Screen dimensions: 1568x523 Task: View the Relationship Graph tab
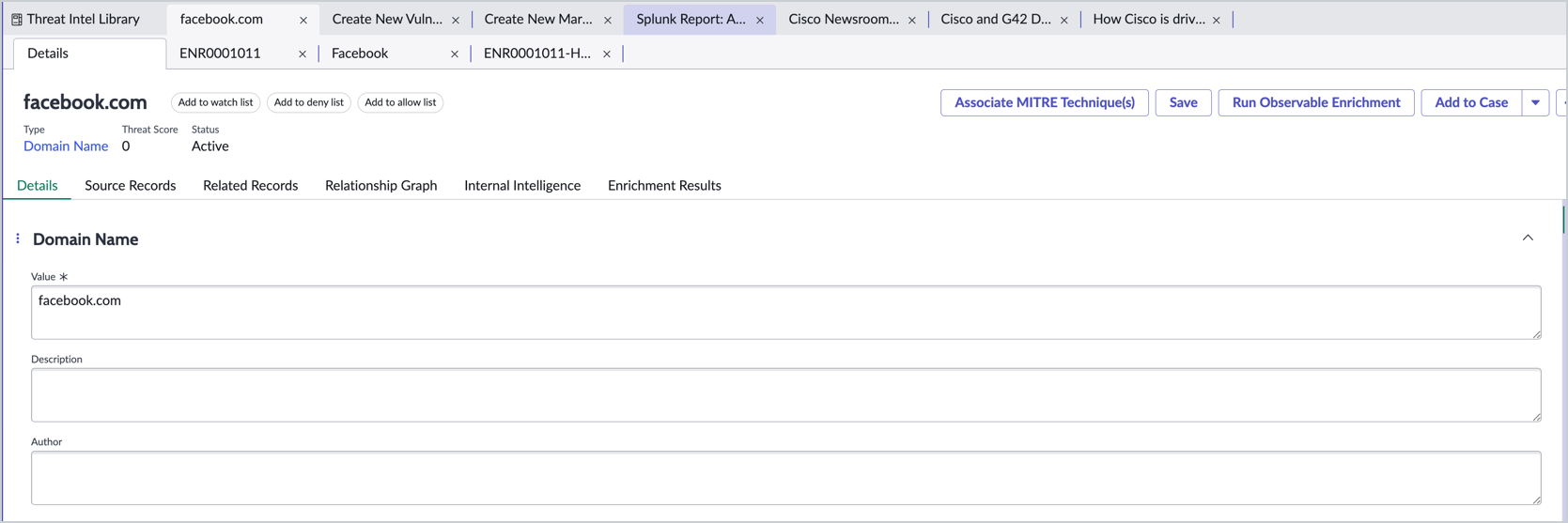[380, 186]
